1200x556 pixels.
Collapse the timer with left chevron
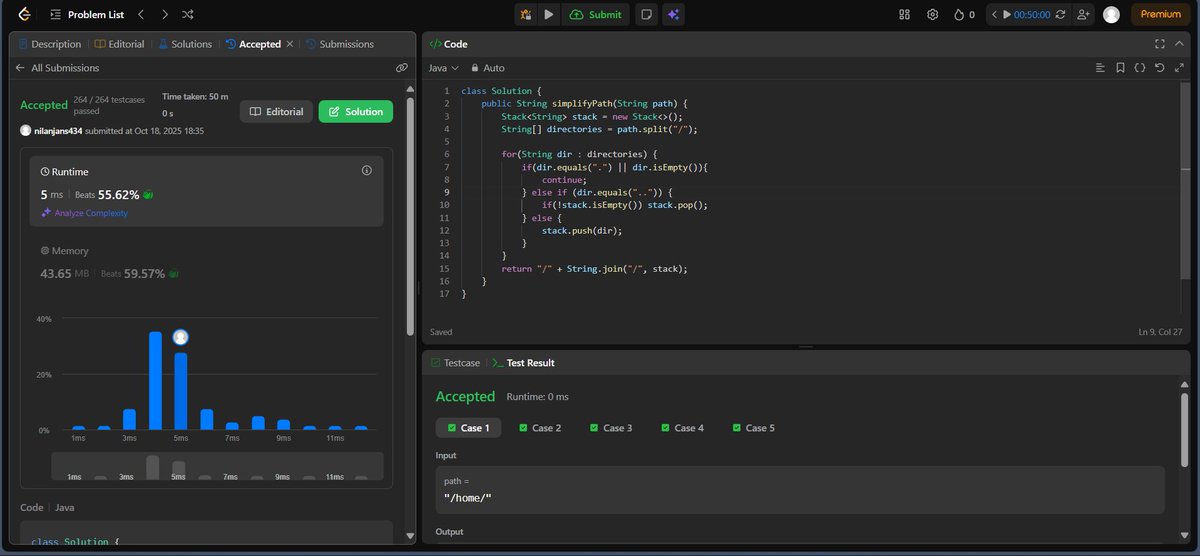pos(993,15)
